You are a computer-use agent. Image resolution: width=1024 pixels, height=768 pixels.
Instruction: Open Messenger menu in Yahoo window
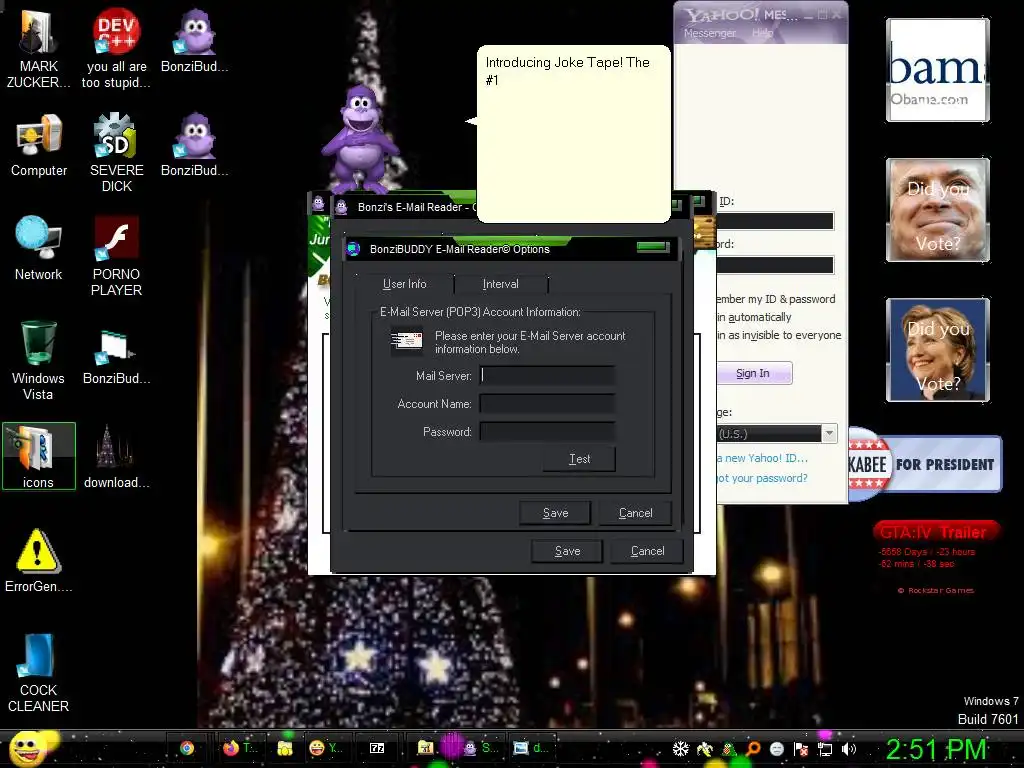click(709, 33)
